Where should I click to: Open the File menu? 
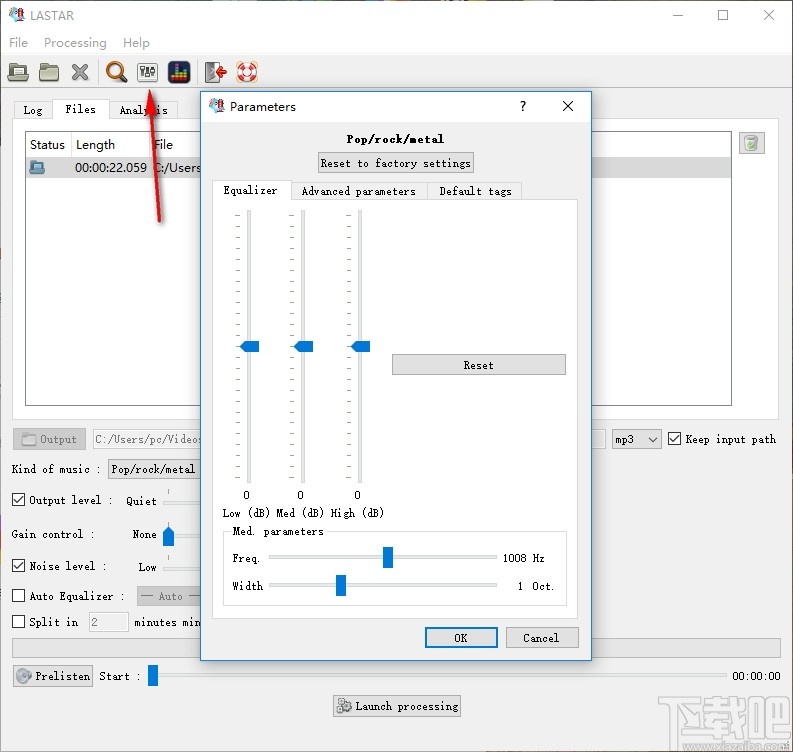(x=18, y=42)
